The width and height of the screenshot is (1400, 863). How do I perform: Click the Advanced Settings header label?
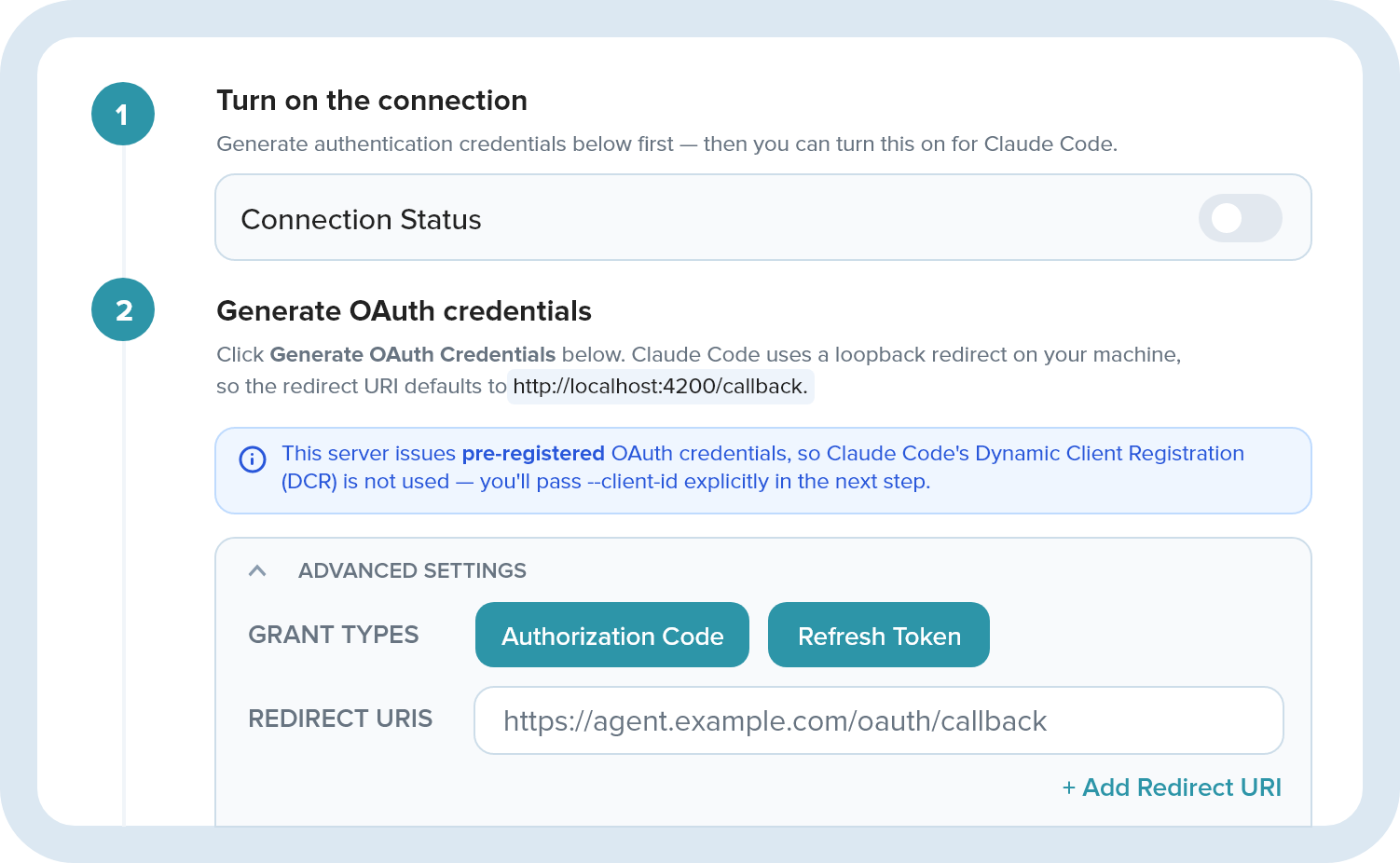412,570
